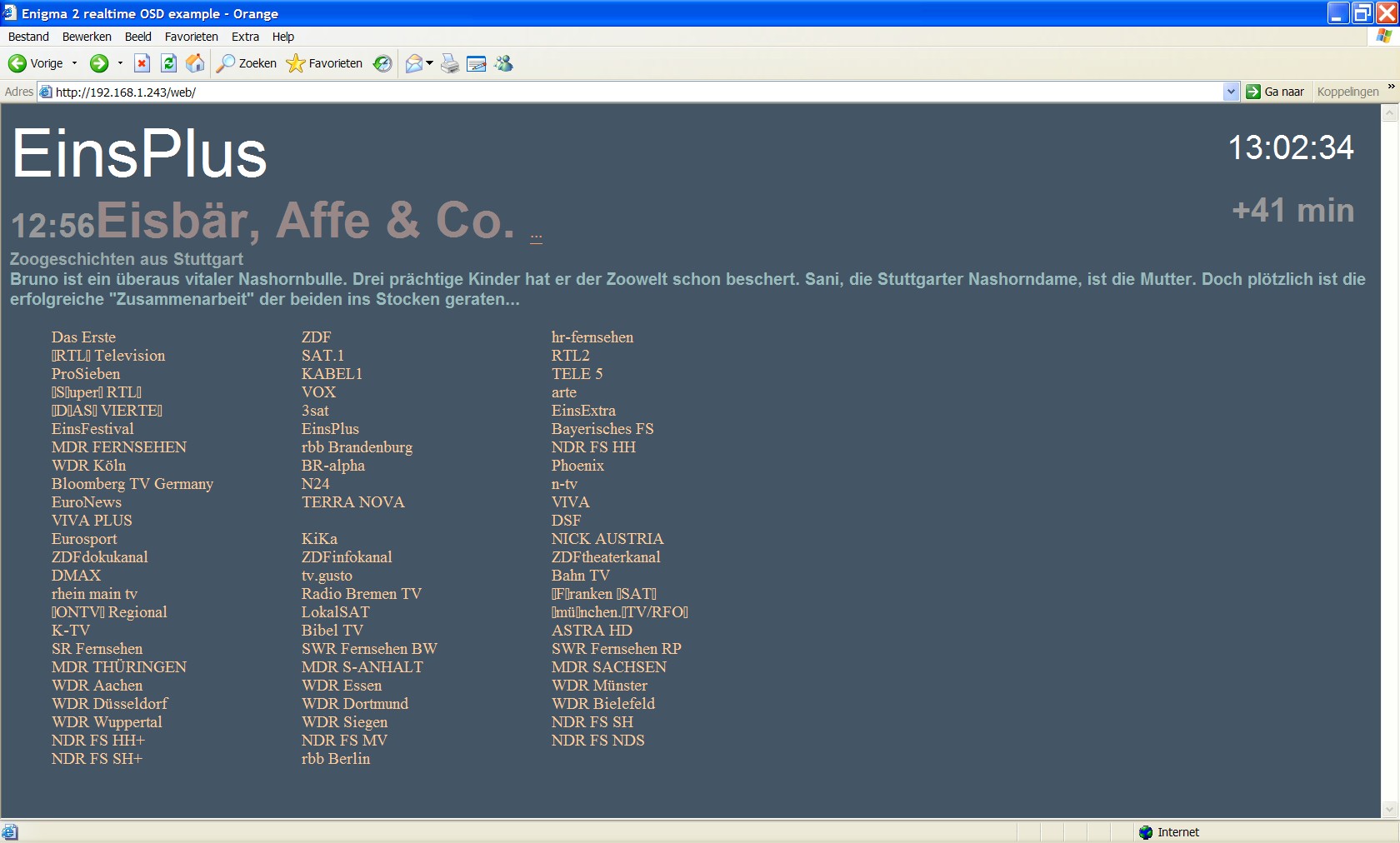
Task: Switch to Phoenix channel
Action: [578, 466]
